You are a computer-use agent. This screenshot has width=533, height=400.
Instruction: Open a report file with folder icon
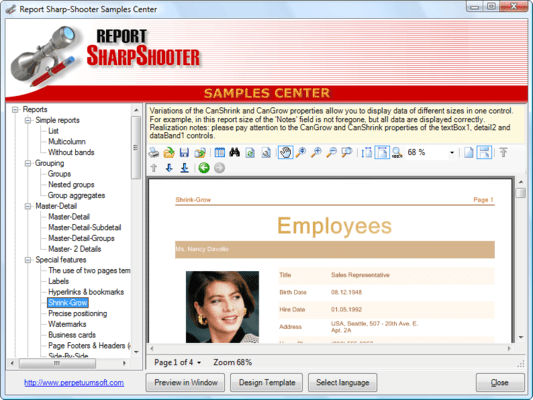tap(169, 153)
